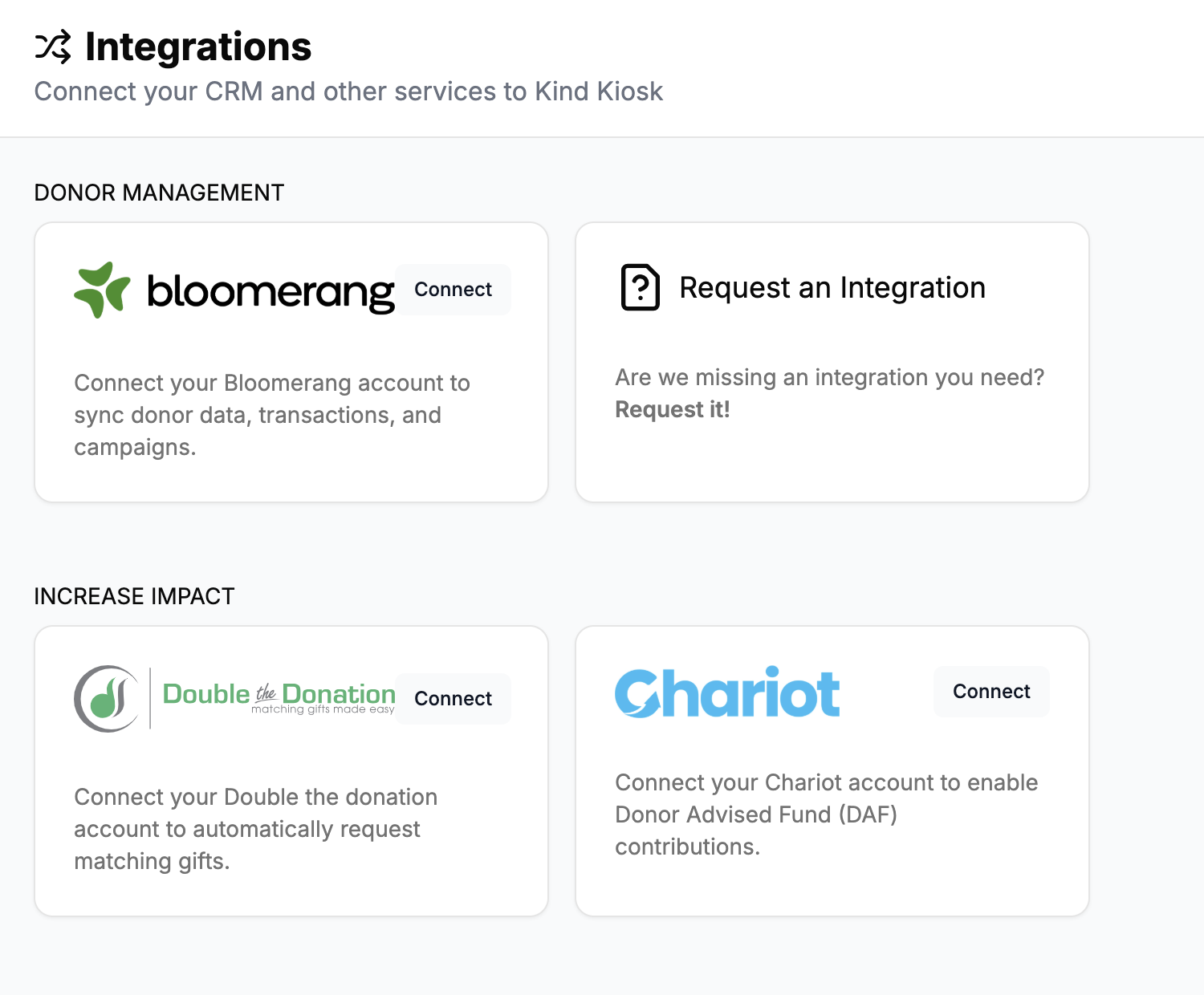Click the Integrations page title
Viewport: 1204px width, 995px height.
tap(198, 47)
